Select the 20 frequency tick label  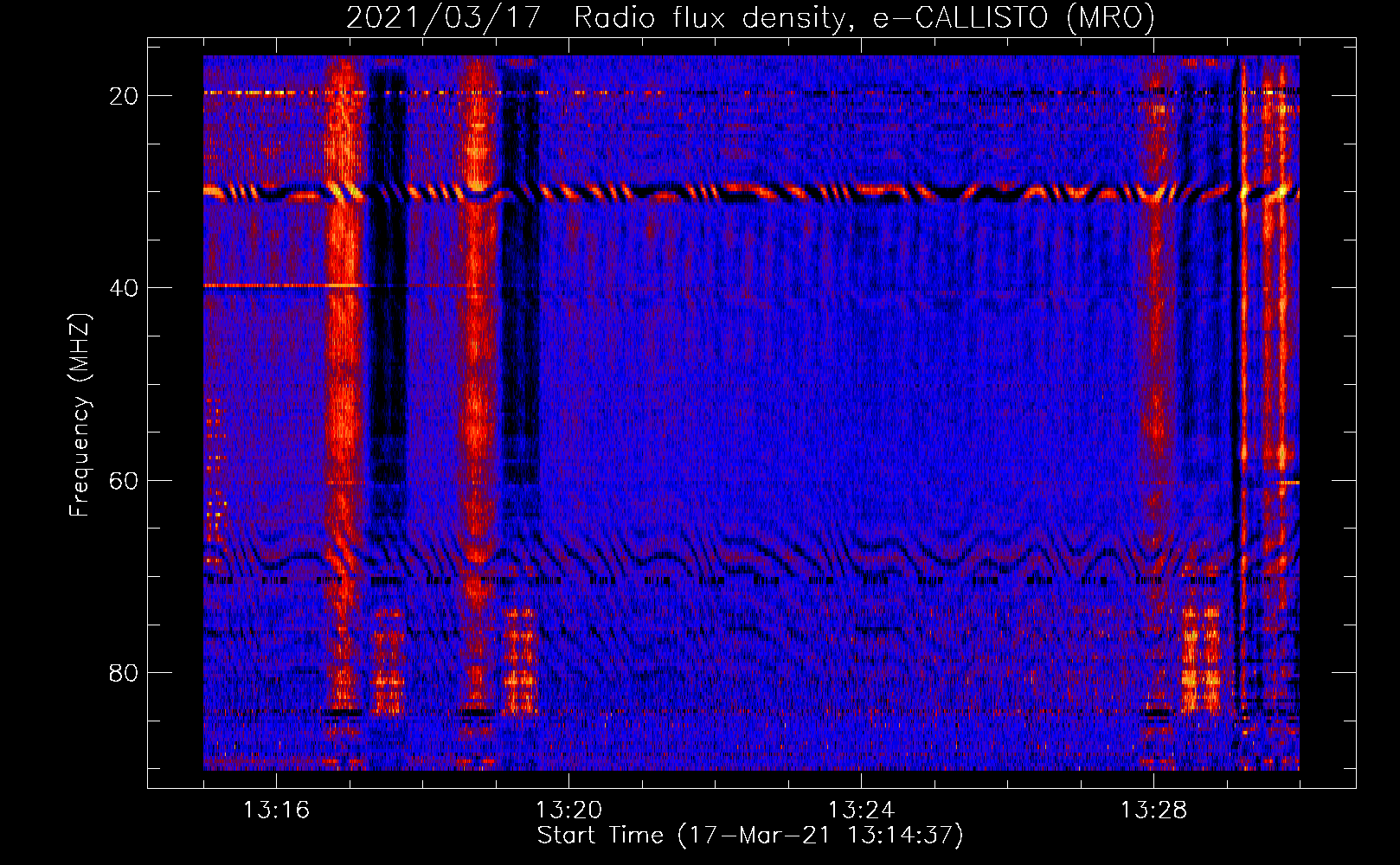pos(124,96)
